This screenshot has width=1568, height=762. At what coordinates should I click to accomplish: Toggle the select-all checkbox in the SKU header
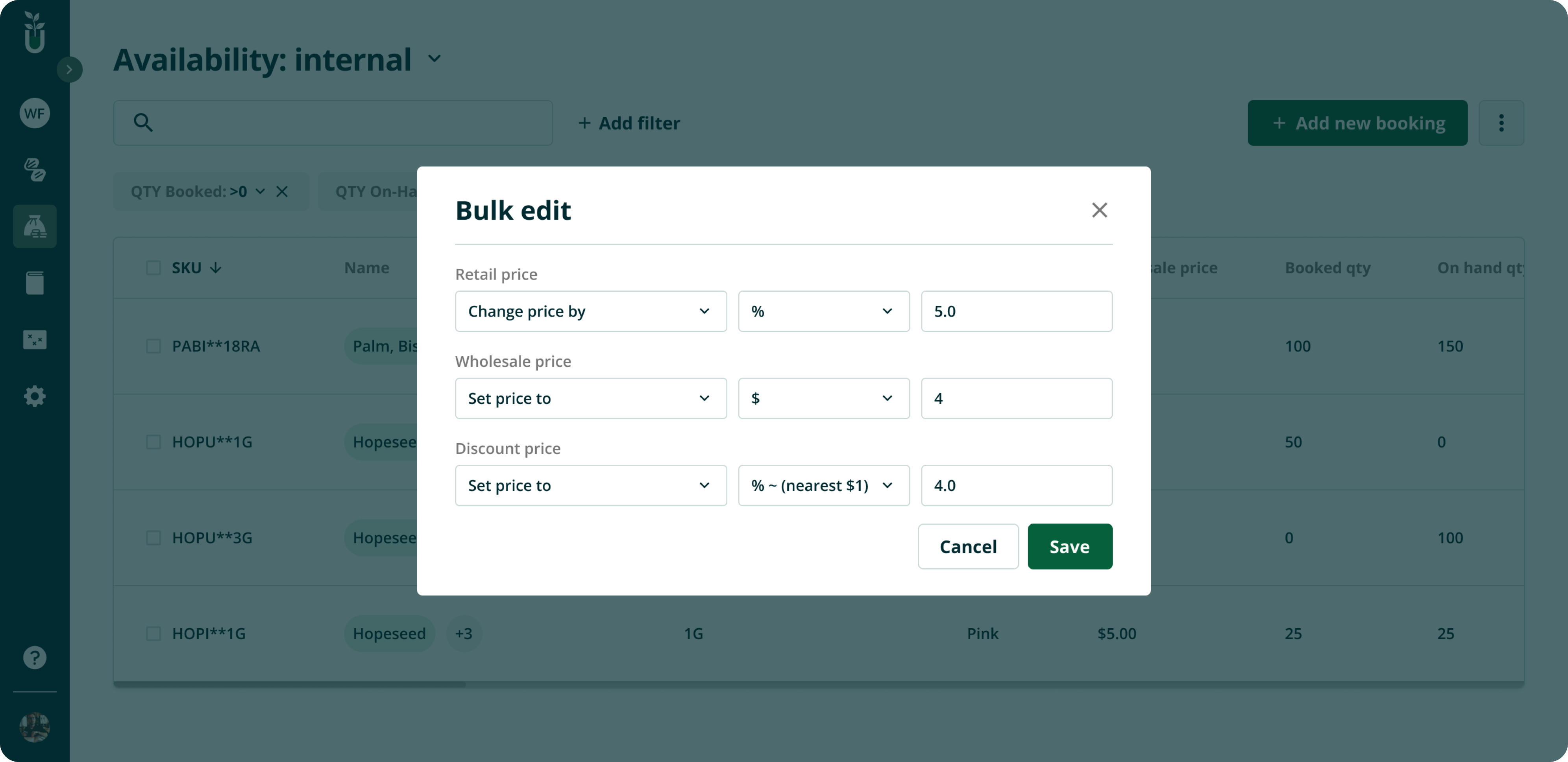point(154,267)
